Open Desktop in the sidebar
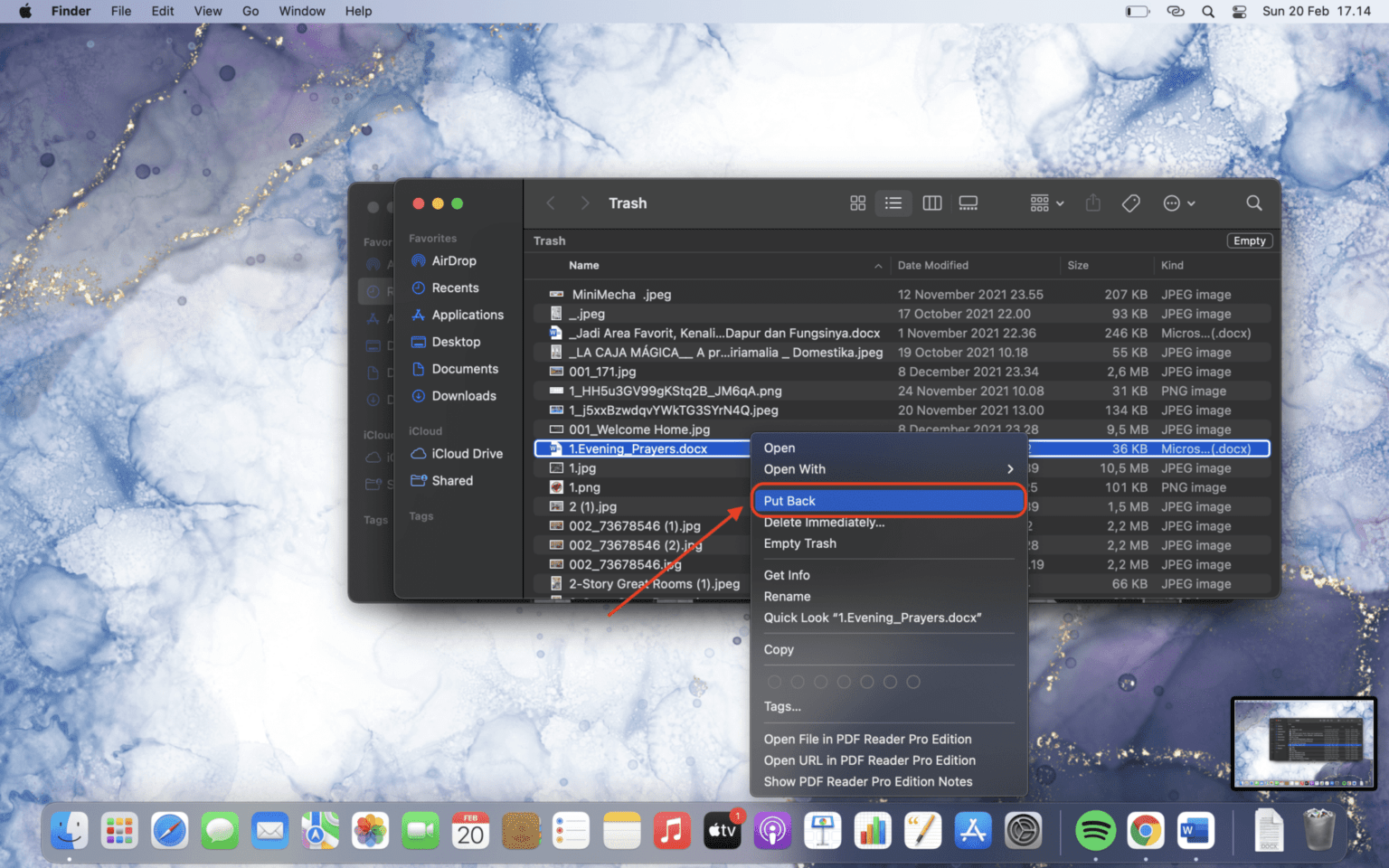The width and height of the screenshot is (1389, 868). [455, 342]
